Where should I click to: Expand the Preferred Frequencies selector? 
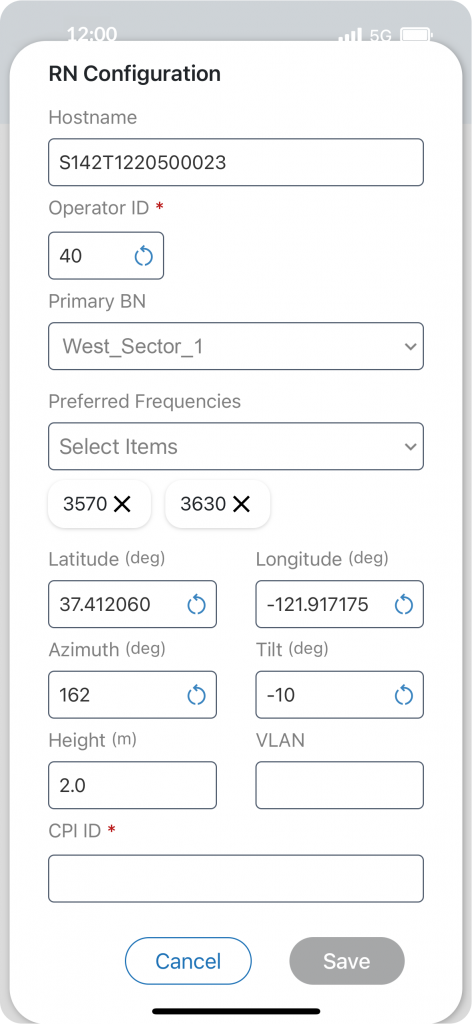[x=236, y=446]
